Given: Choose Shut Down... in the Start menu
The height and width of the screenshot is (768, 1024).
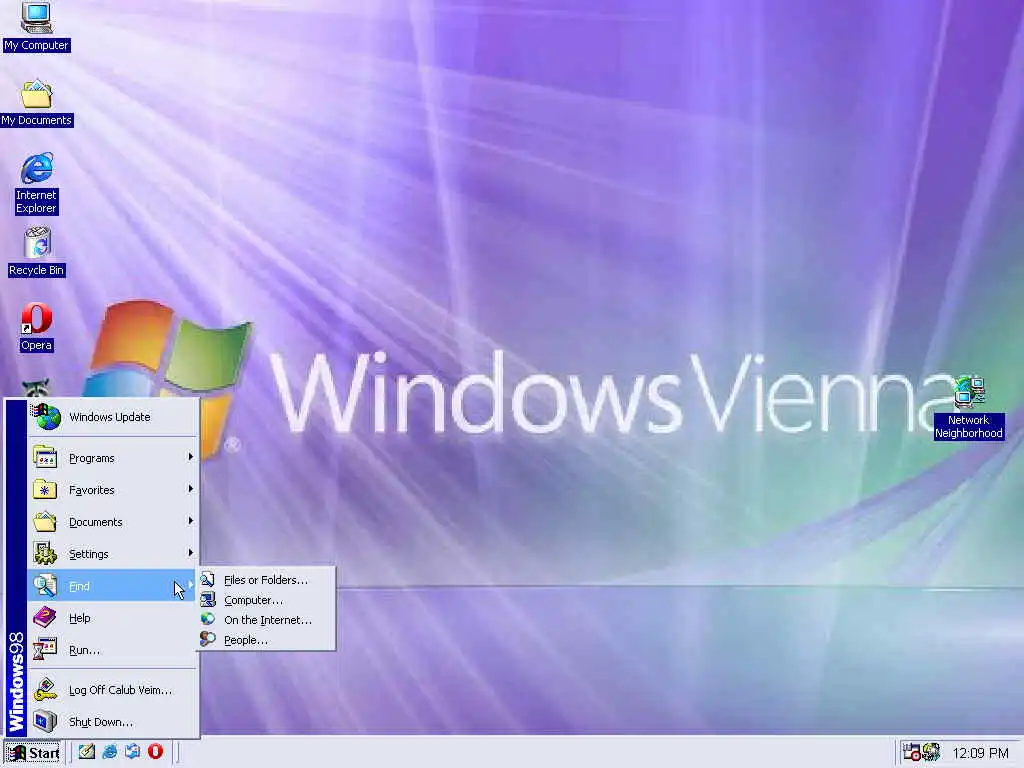Looking at the screenshot, I should [x=113, y=722].
